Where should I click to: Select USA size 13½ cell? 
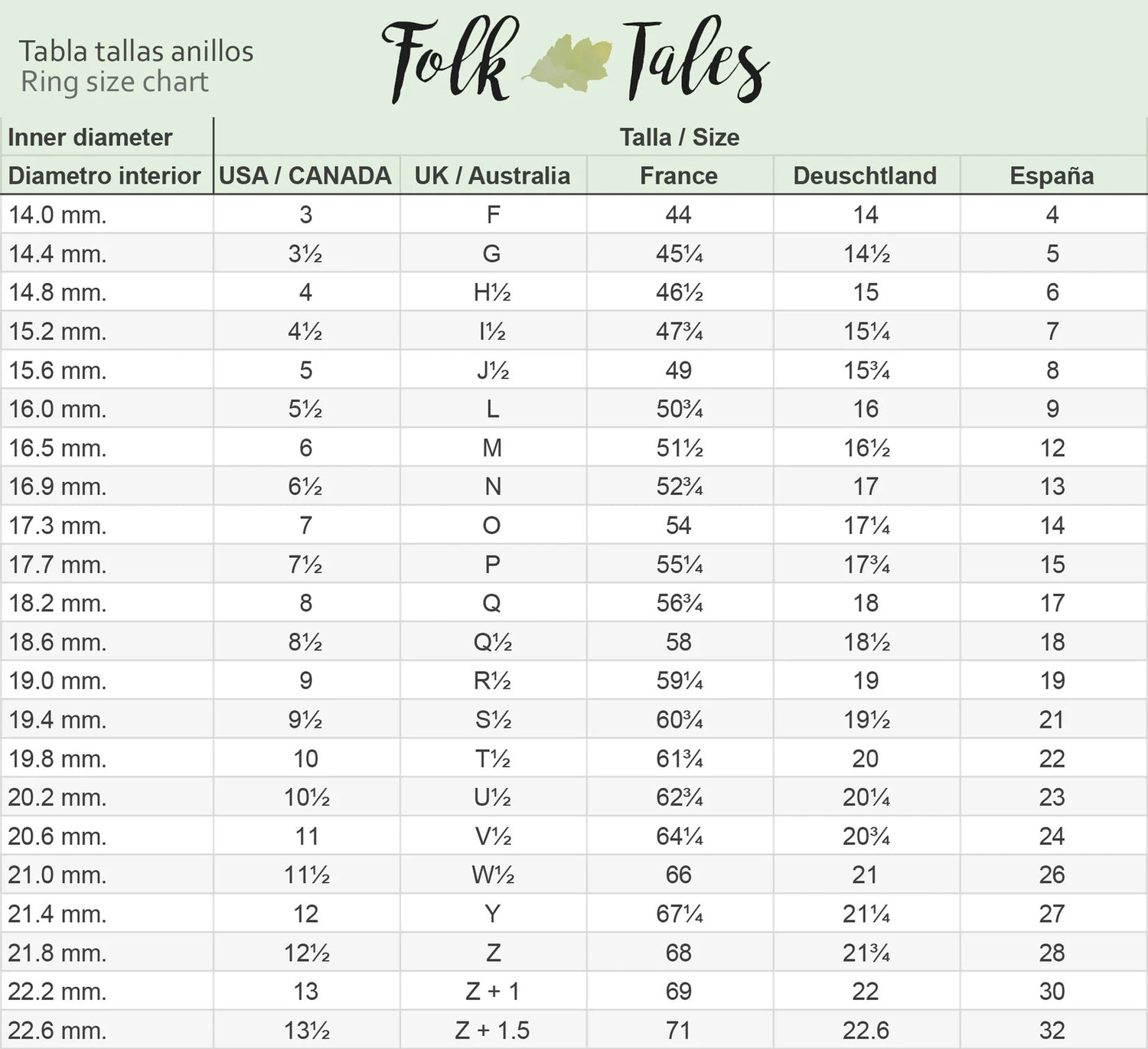pyautogui.click(x=306, y=1031)
